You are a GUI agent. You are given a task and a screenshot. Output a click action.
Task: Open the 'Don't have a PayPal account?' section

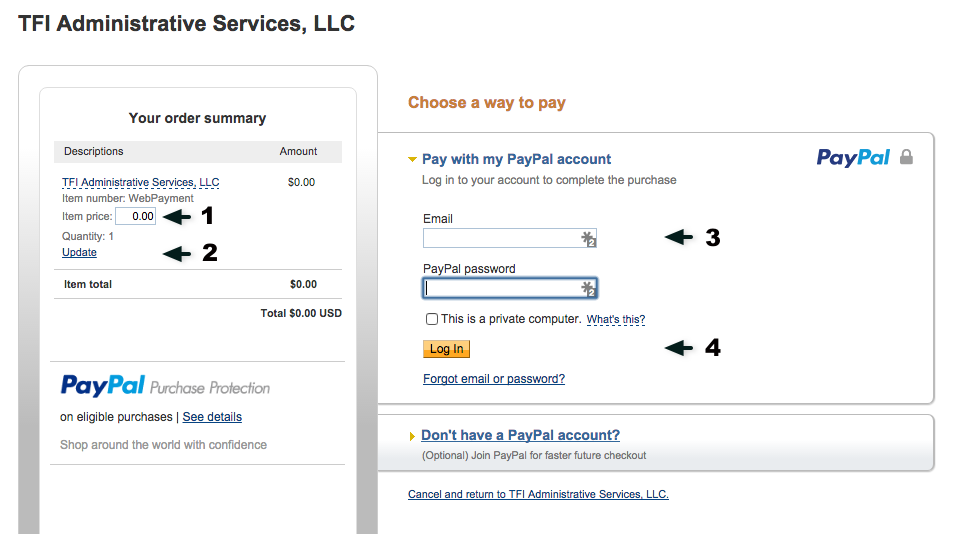tap(520, 435)
